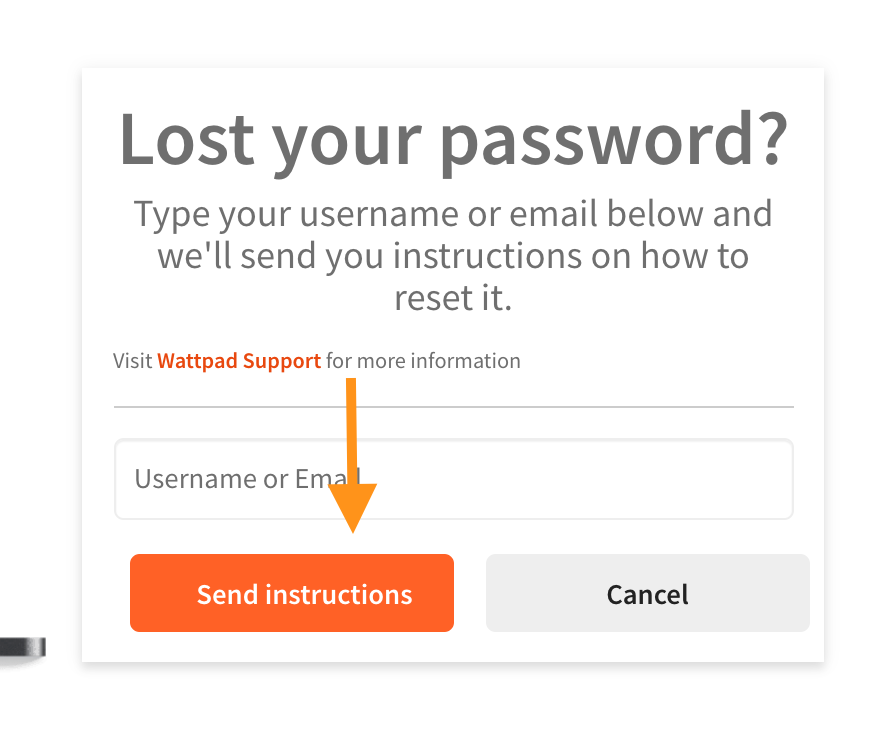The image size is (878, 730).
Task: Click the "we'll send you instructions" line
Action: tap(453, 256)
